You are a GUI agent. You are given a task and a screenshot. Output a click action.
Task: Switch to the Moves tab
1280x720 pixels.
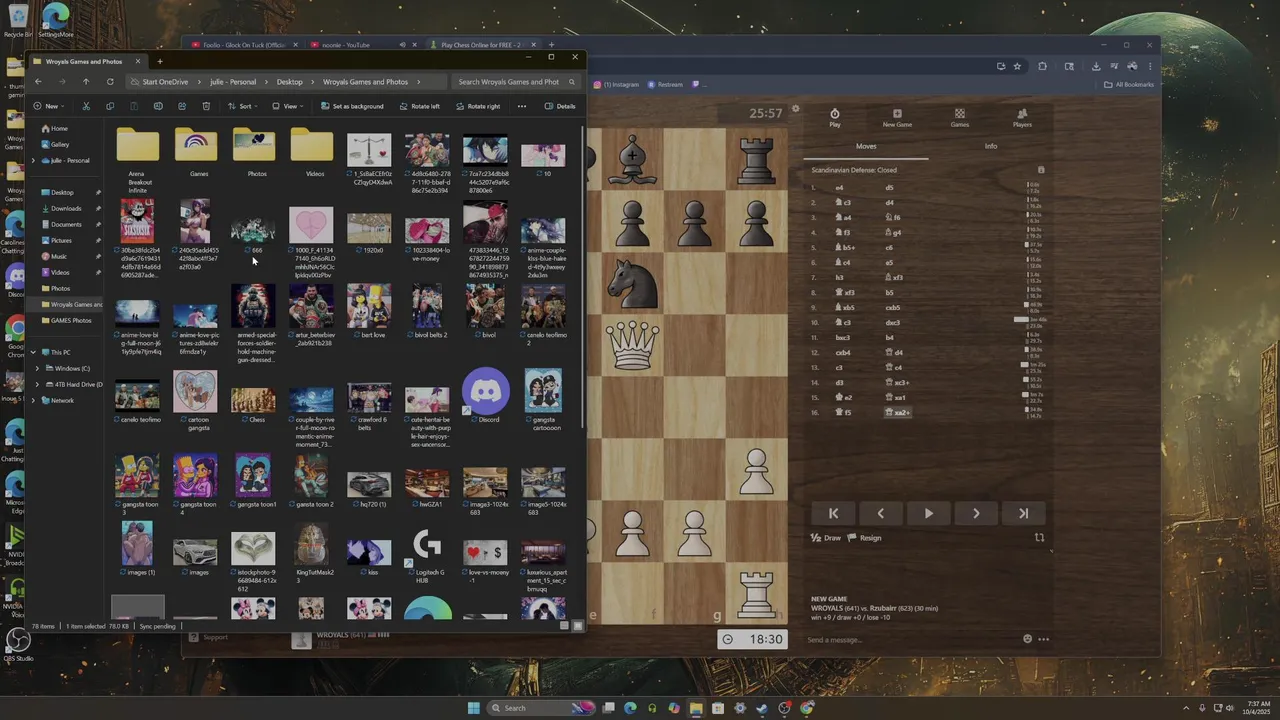click(866, 146)
